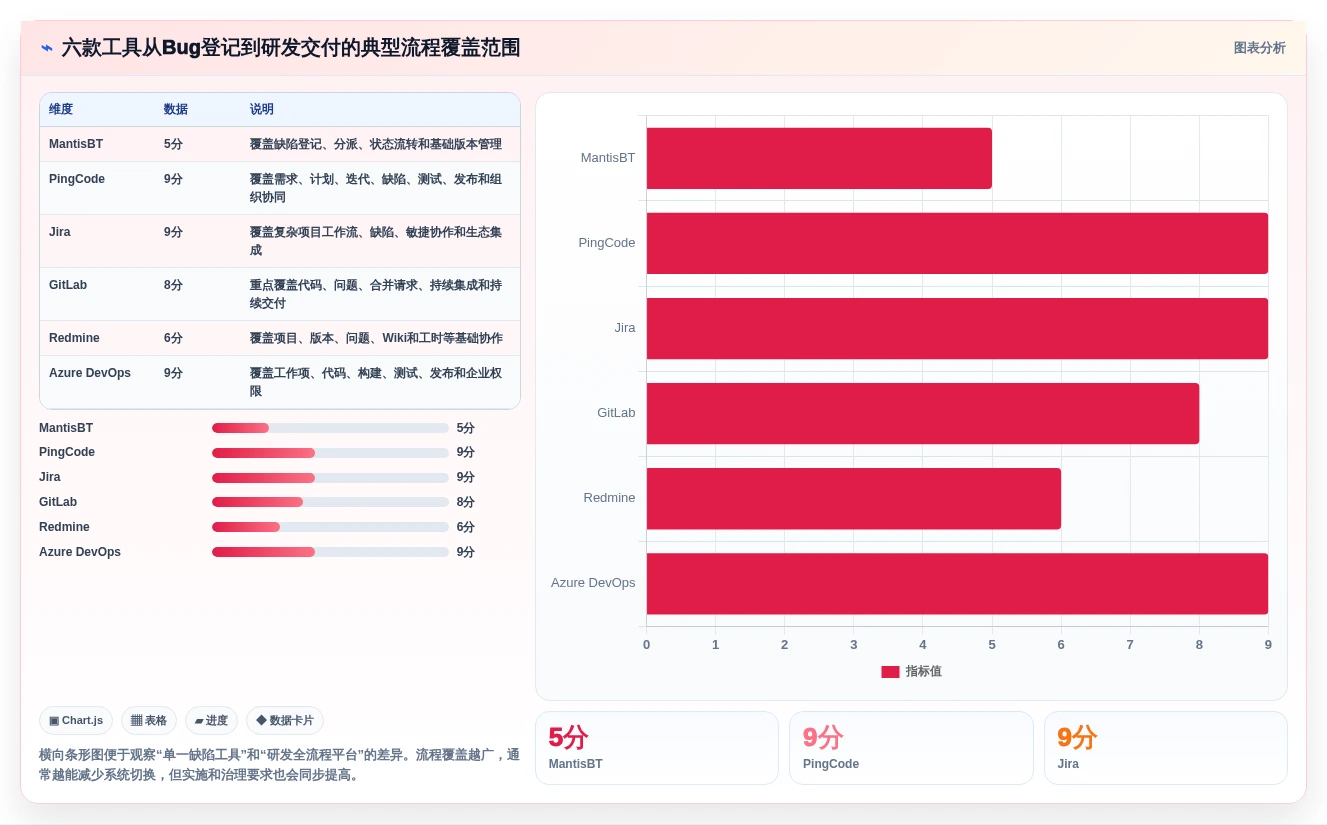Viewport: 1327px width, 825px height.
Task: Click the Redmine y-axis label in chart
Action: tap(610, 498)
